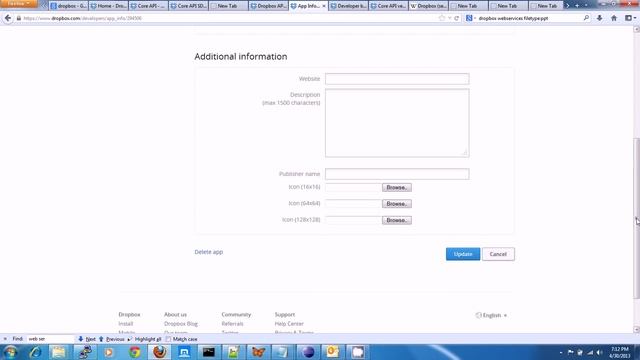Switch to the Wikipedia 'Dropbox (se...' tab
Viewport: 640px width, 360px height.
[428, 6]
